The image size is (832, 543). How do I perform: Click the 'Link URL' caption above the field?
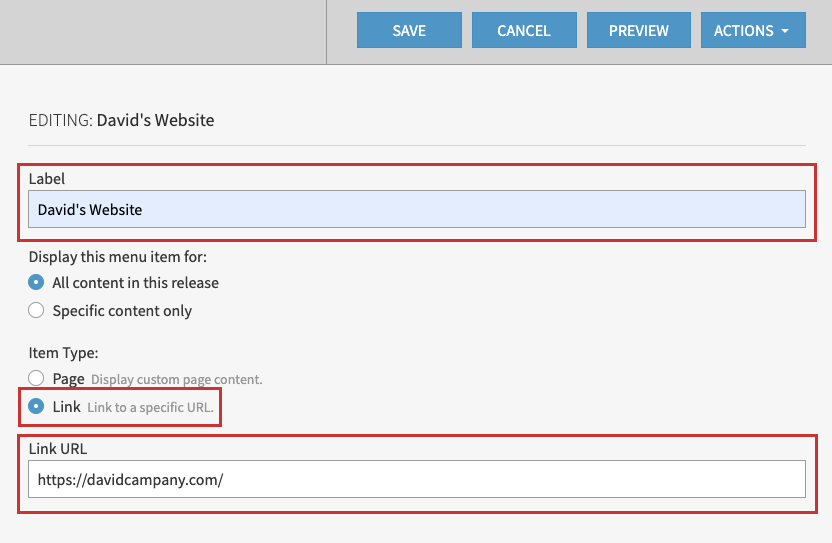click(58, 448)
